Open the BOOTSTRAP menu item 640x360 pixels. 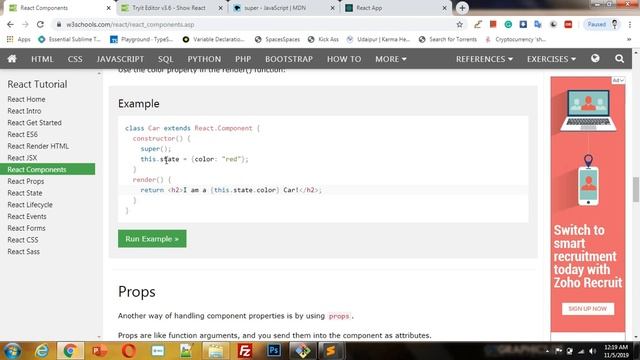289,59
